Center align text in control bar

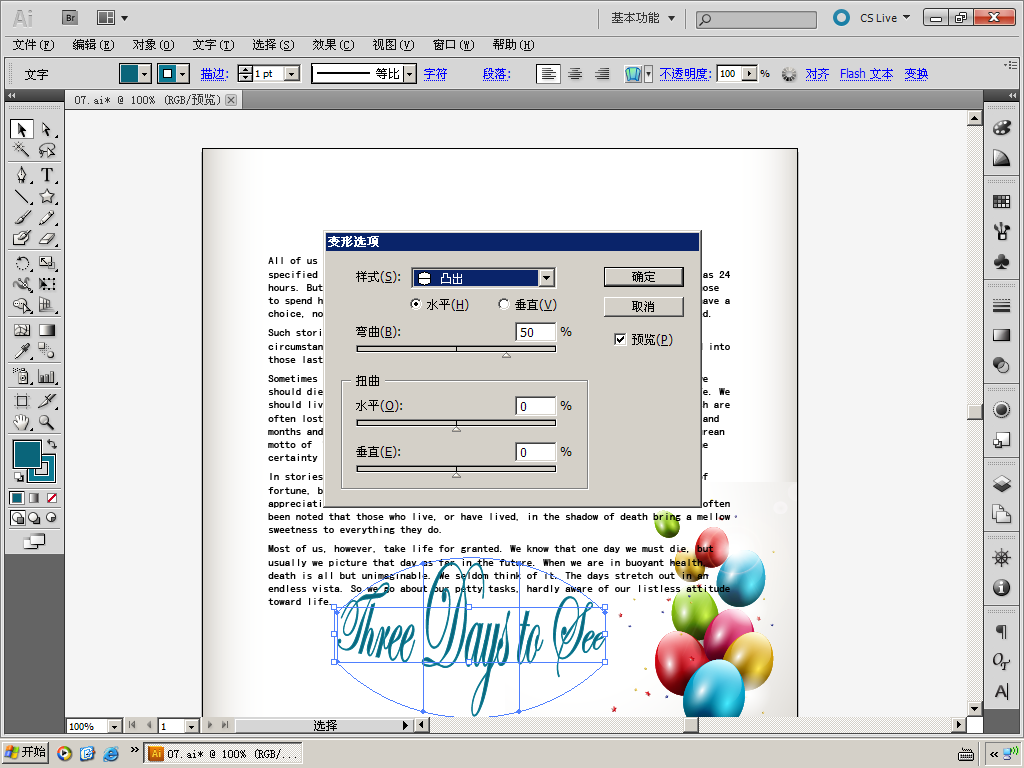pyautogui.click(x=575, y=74)
